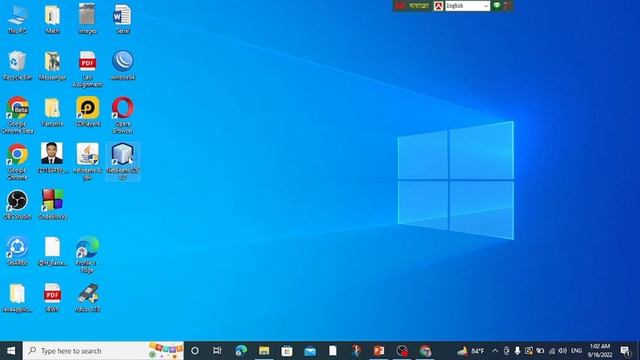The image size is (640, 360).
Task: Open the Mail app on taskbar
Action: 310,351
